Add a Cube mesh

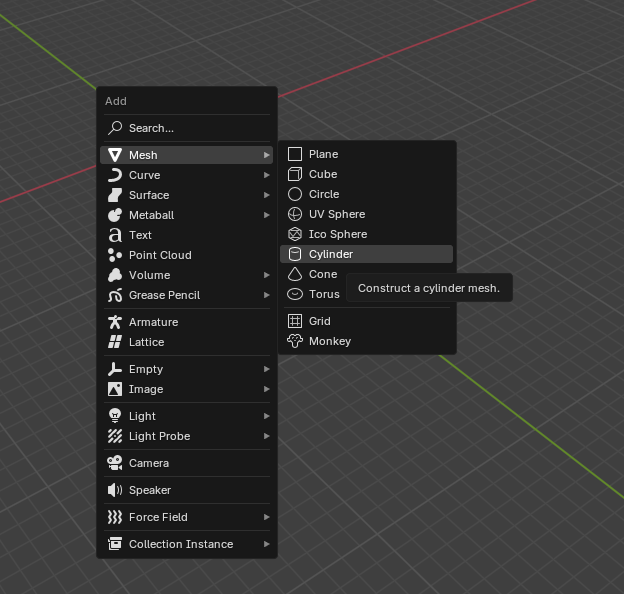323,174
